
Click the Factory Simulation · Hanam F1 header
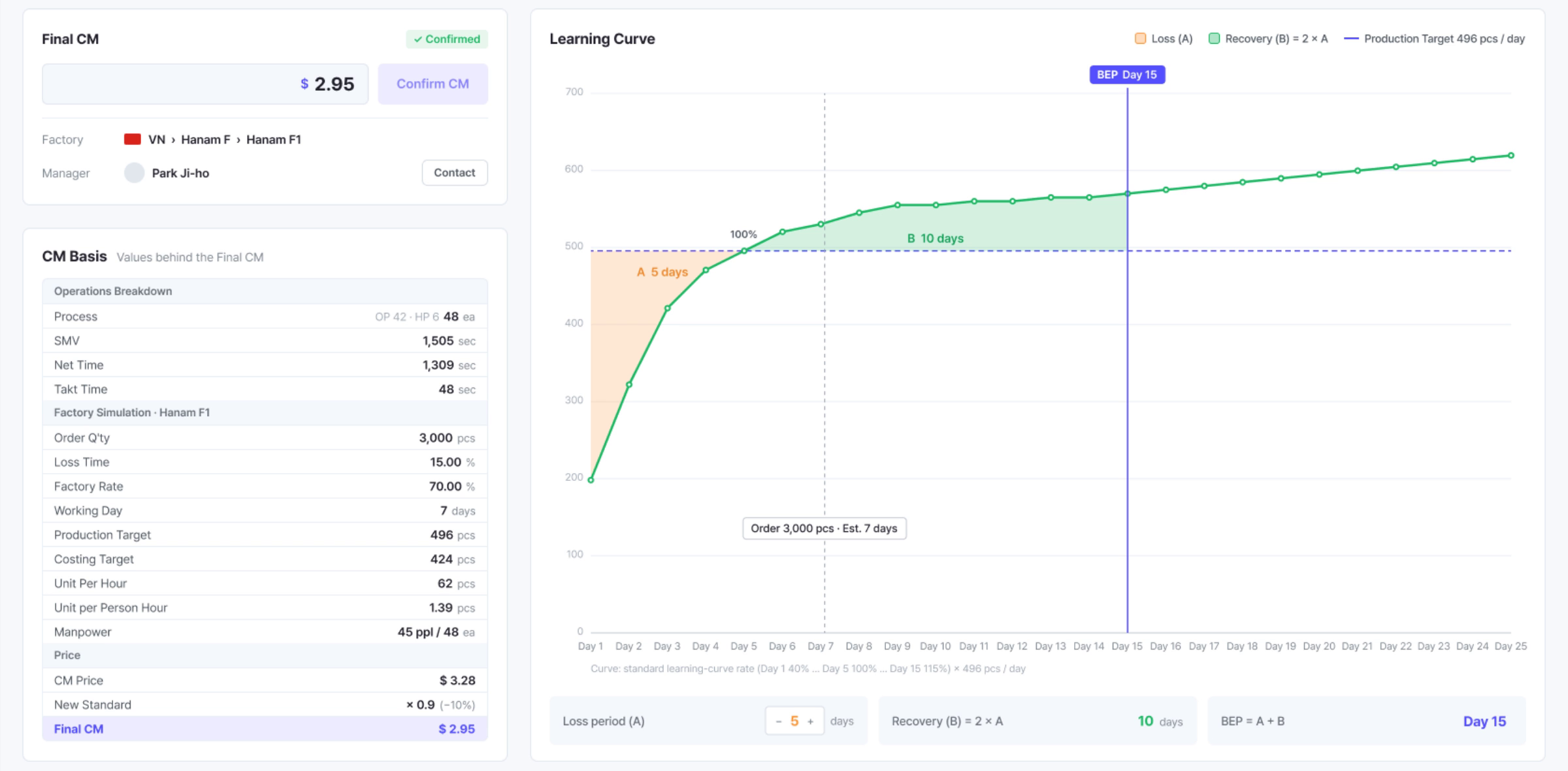(x=265, y=413)
